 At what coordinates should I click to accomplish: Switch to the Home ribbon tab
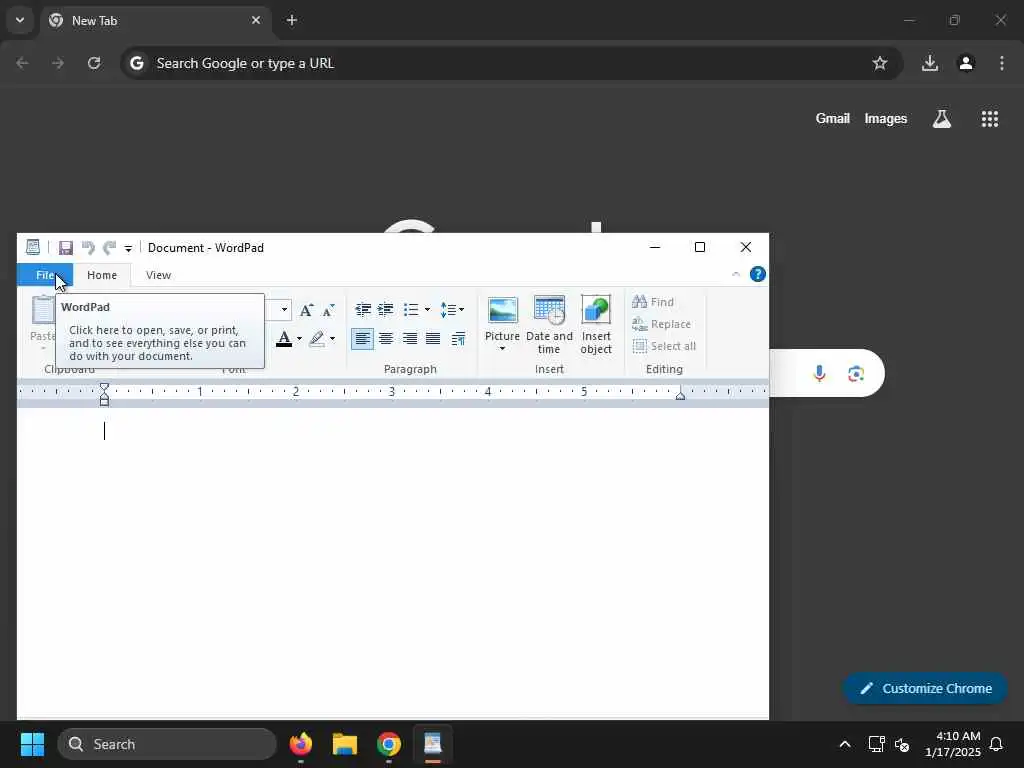point(102,275)
